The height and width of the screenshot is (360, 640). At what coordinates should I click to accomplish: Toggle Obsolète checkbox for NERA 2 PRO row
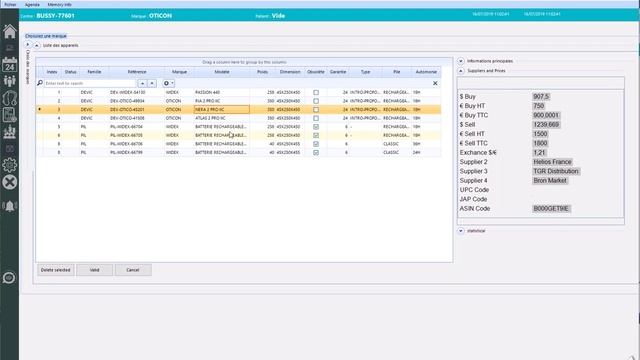pos(316,109)
